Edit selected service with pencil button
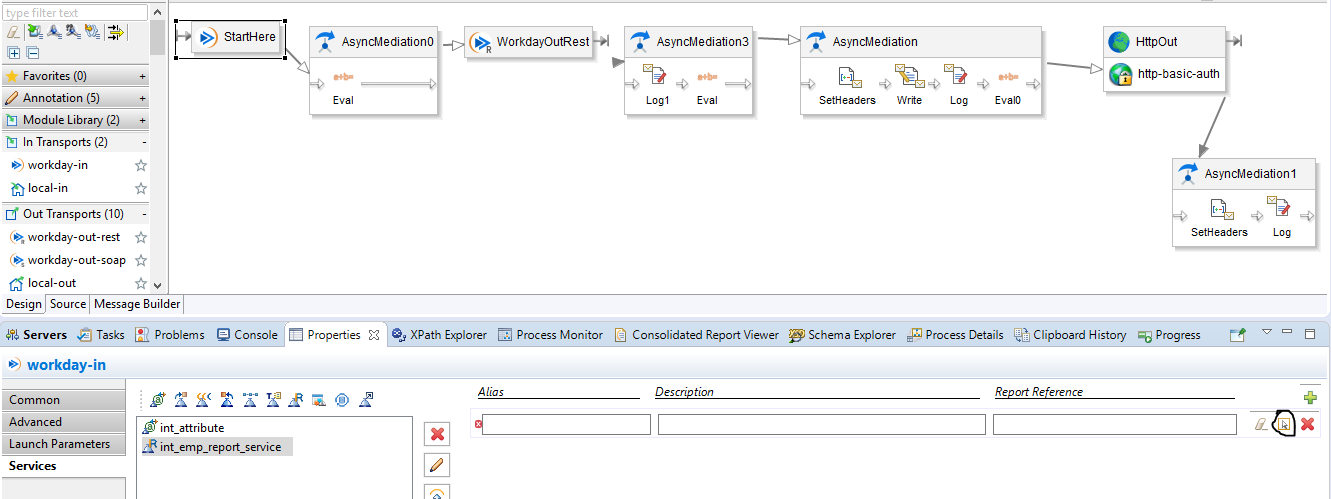The image size is (1331, 499). (436, 465)
